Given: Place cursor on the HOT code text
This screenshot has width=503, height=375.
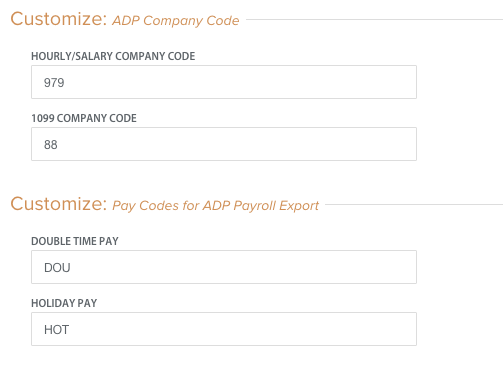Looking at the screenshot, I should [56, 330].
